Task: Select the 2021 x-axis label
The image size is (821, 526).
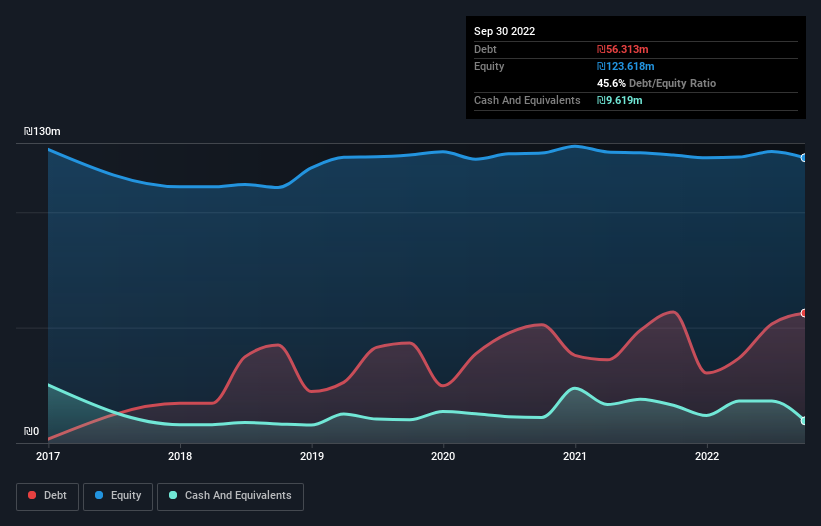Action: (x=575, y=456)
